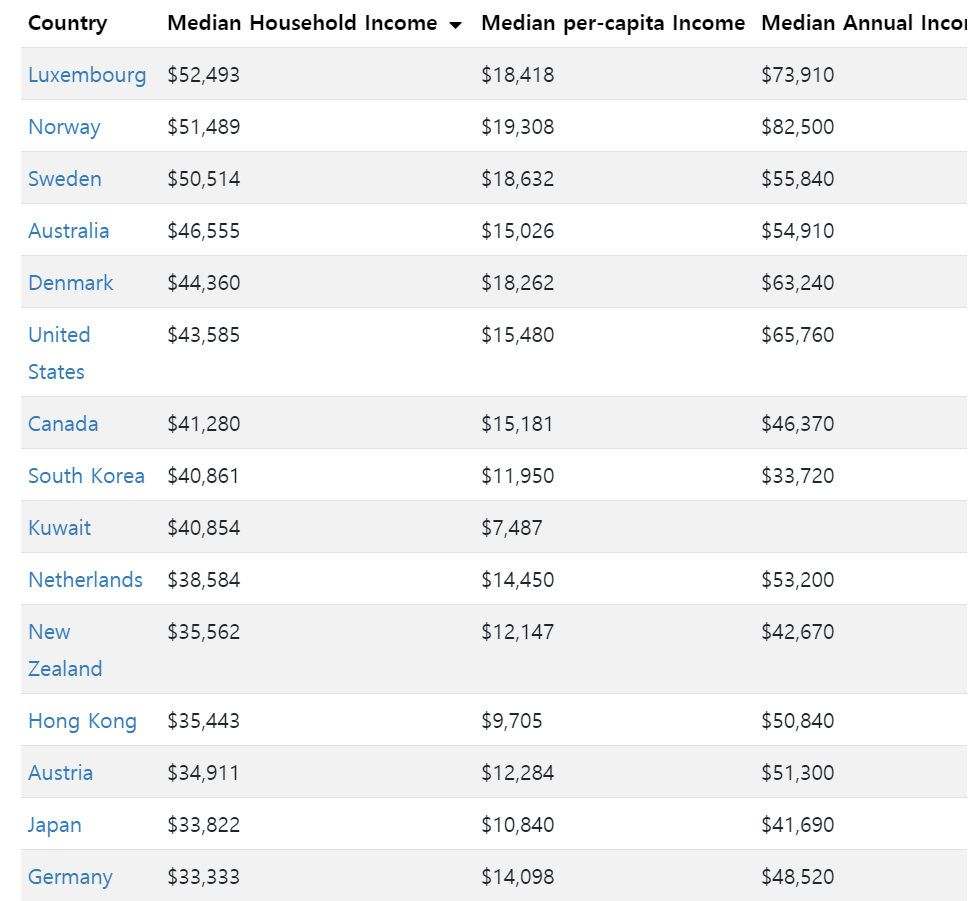Sort by Median per-capita Income header
The image size is (976, 901).
tap(613, 23)
